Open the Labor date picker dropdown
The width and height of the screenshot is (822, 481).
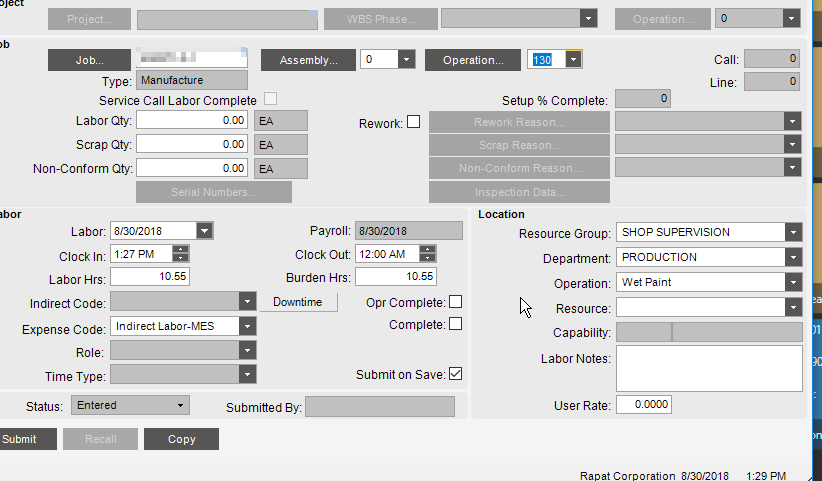pos(204,231)
